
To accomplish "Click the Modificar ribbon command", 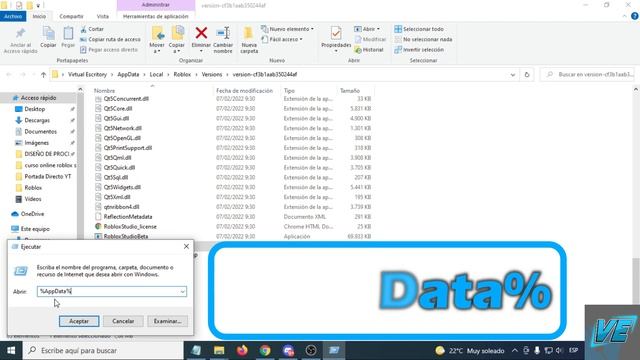I will (370, 39).
